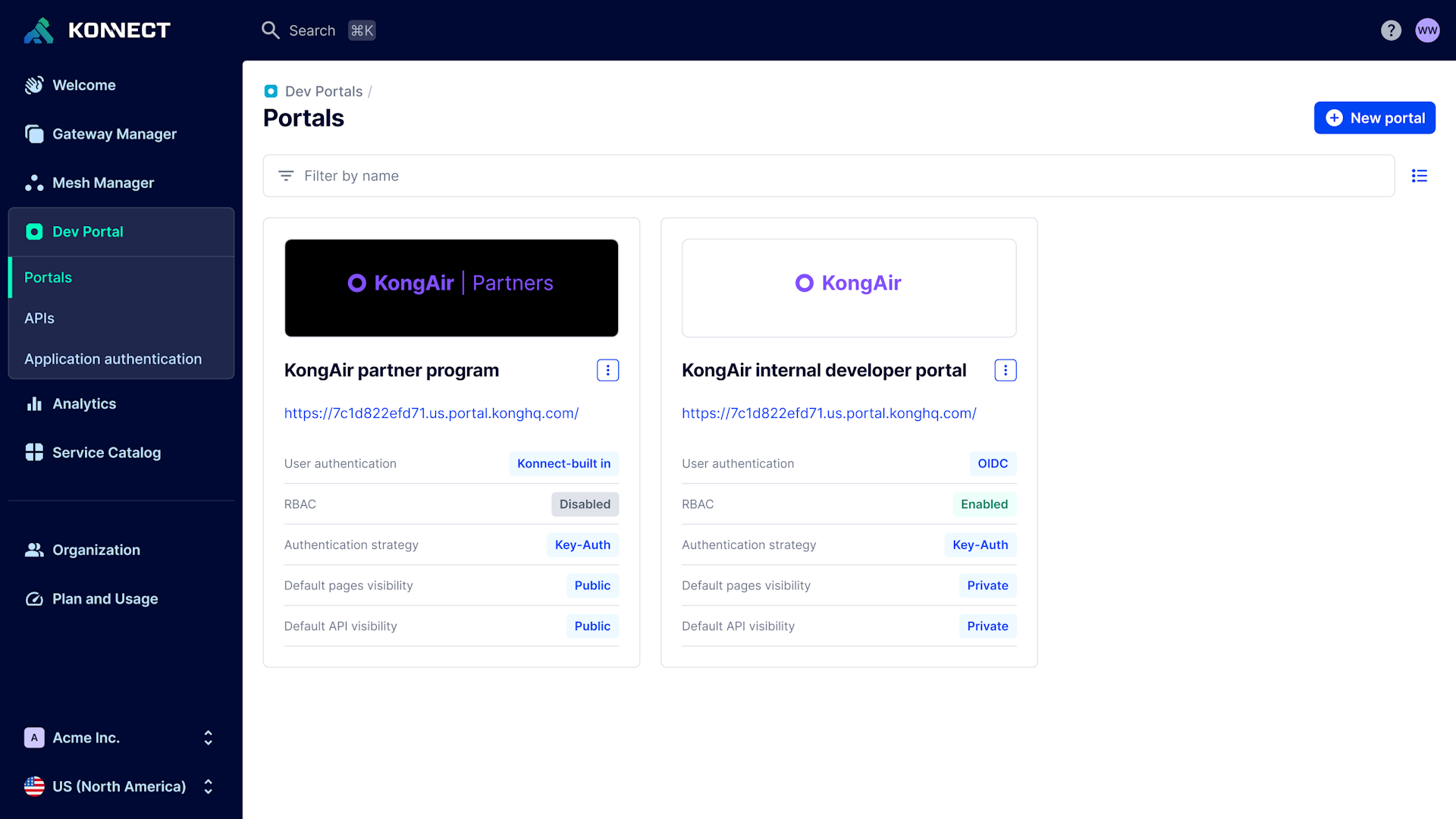Click the New portal button
1456x819 pixels.
(x=1374, y=118)
